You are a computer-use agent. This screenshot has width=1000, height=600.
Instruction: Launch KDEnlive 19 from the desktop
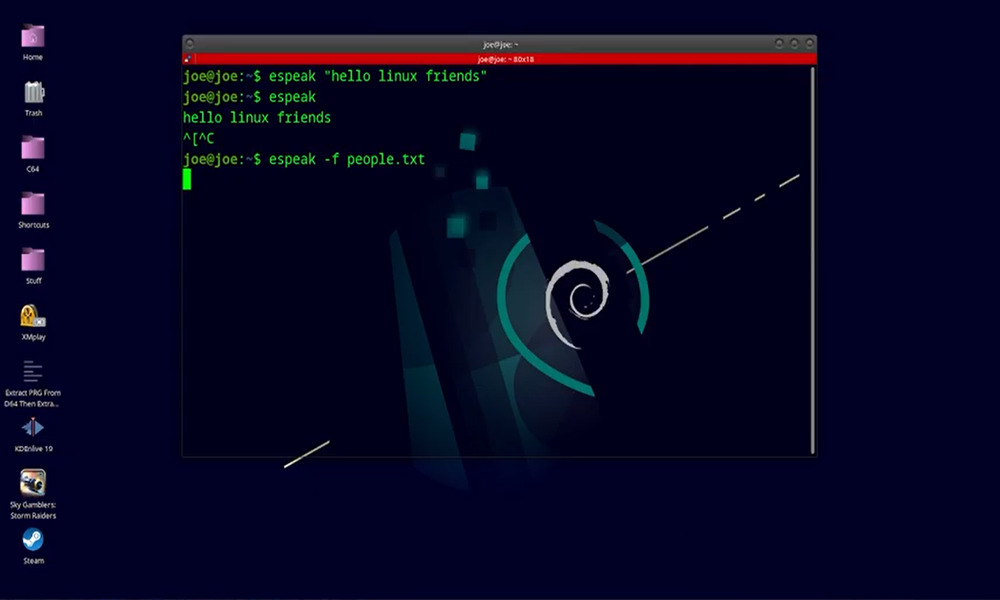pyautogui.click(x=33, y=428)
